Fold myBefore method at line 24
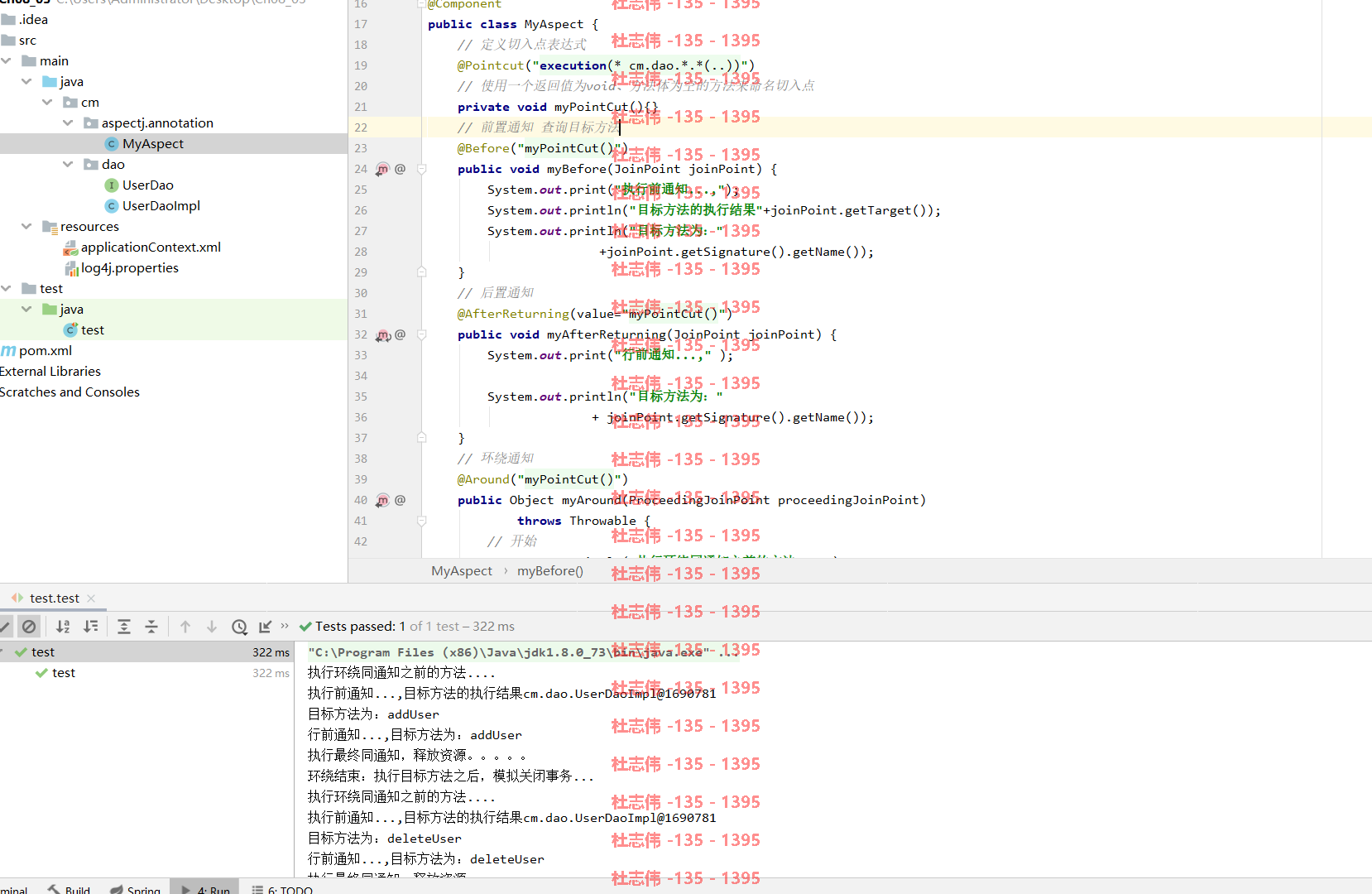This screenshot has height=894, width=1372. (422, 169)
